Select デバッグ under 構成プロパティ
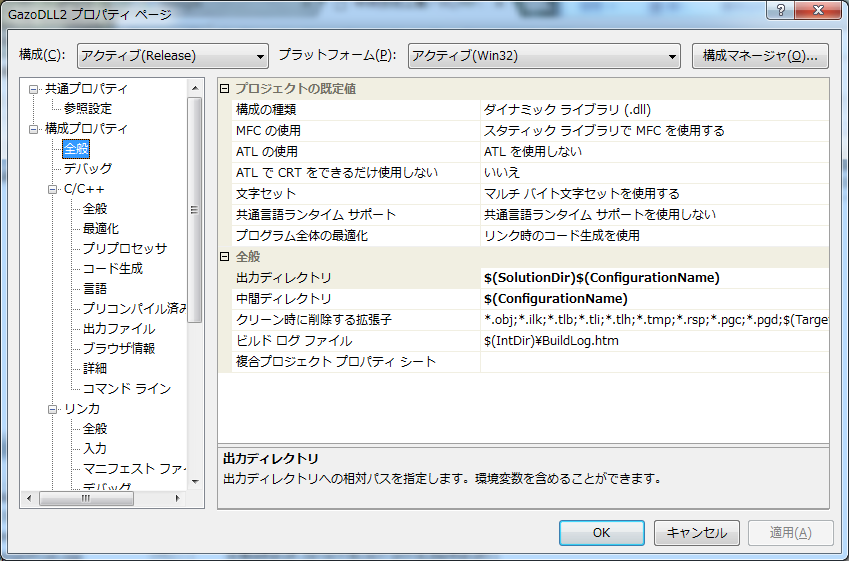 click(x=87, y=168)
